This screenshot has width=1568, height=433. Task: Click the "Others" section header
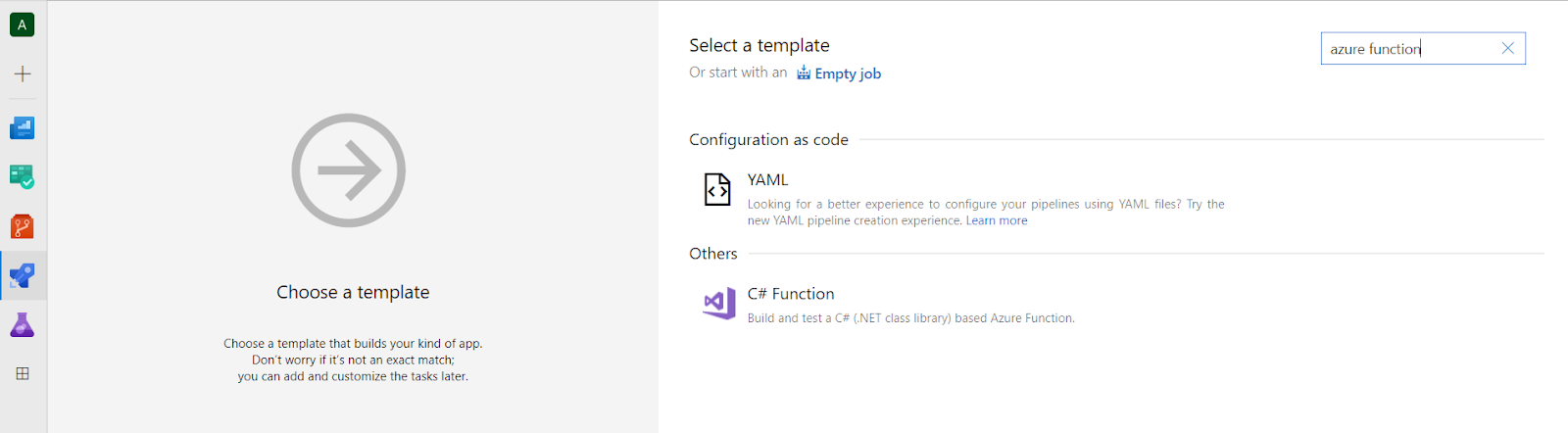(x=712, y=254)
